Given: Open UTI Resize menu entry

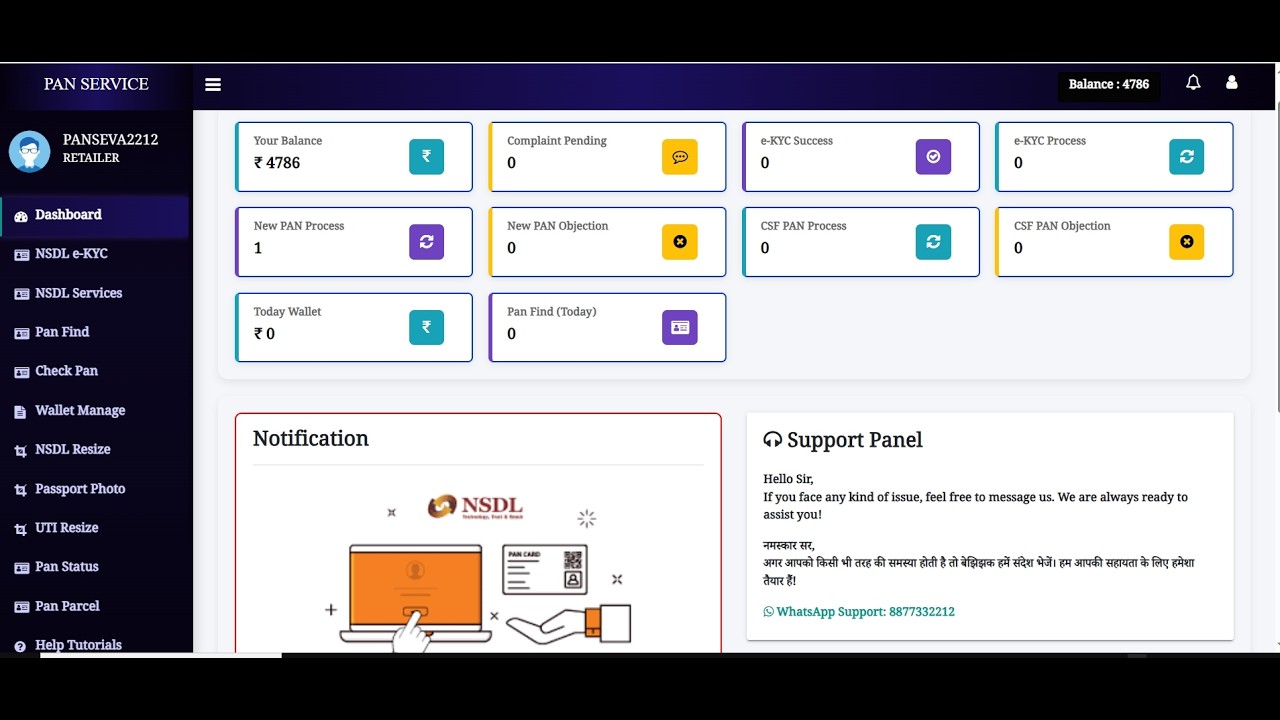Looking at the screenshot, I should tap(95, 528).
